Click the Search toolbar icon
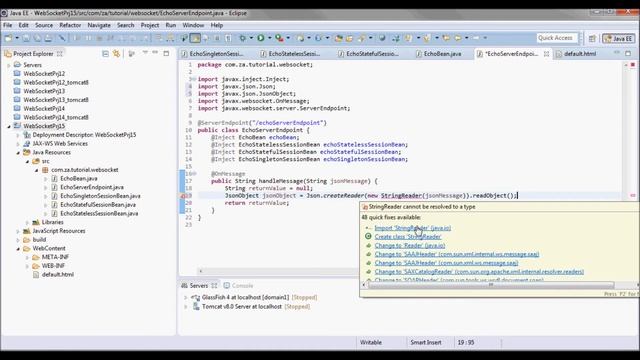 pyautogui.click(x=362, y=38)
